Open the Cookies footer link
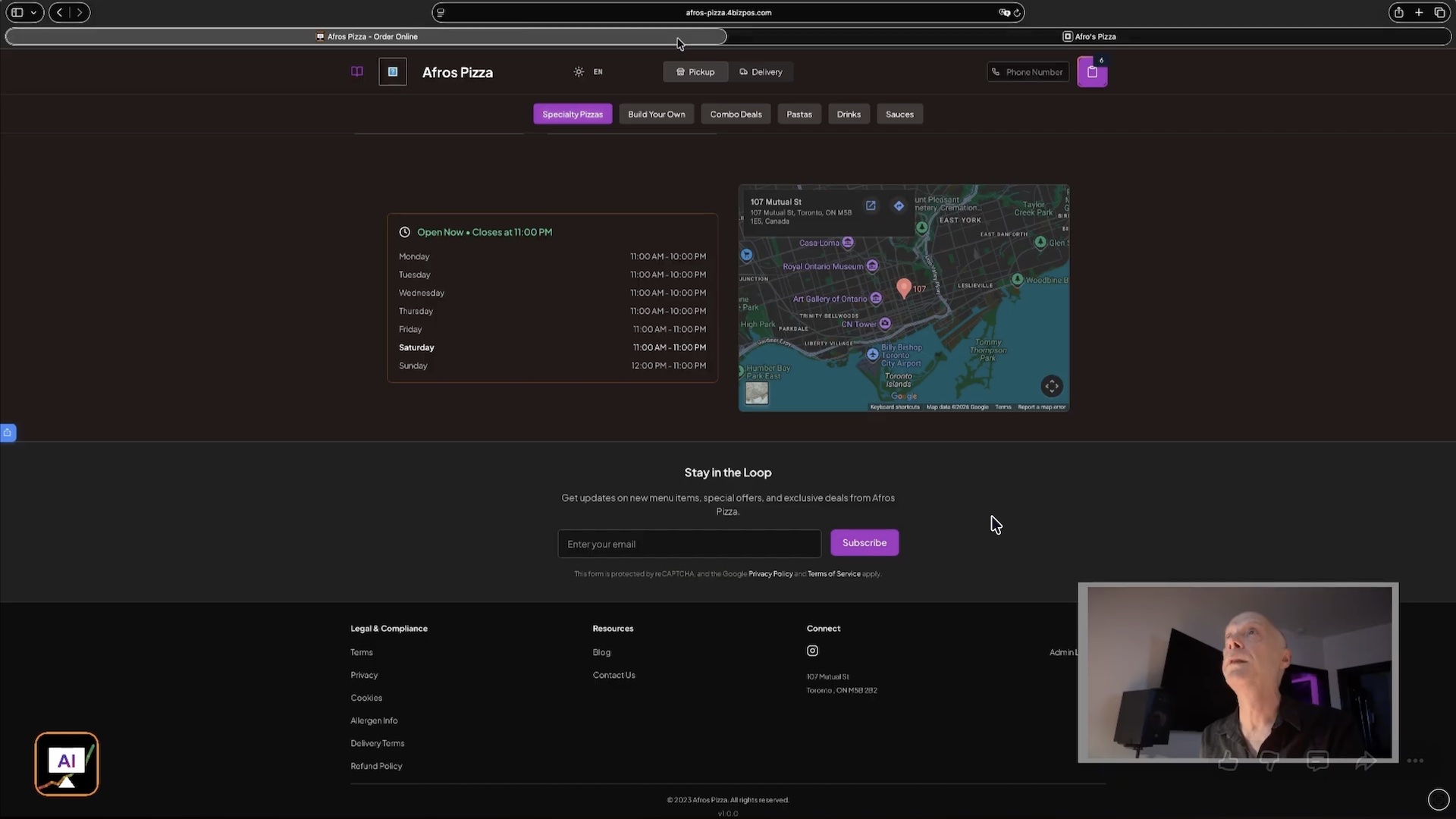 (x=366, y=698)
